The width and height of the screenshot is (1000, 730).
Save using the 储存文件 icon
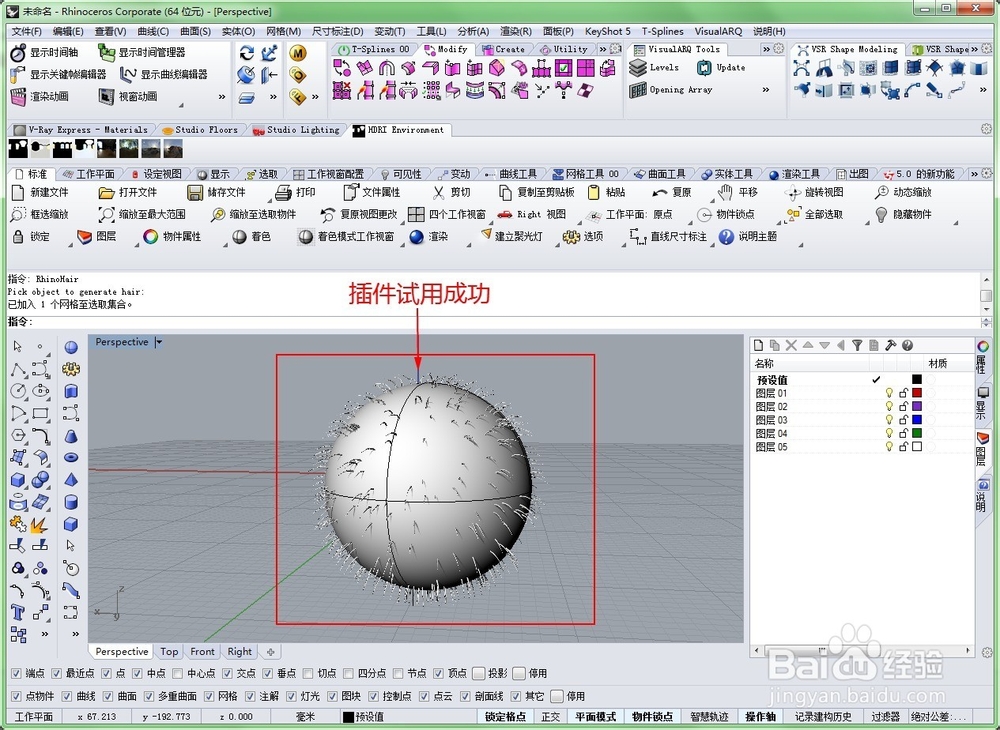point(195,192)
